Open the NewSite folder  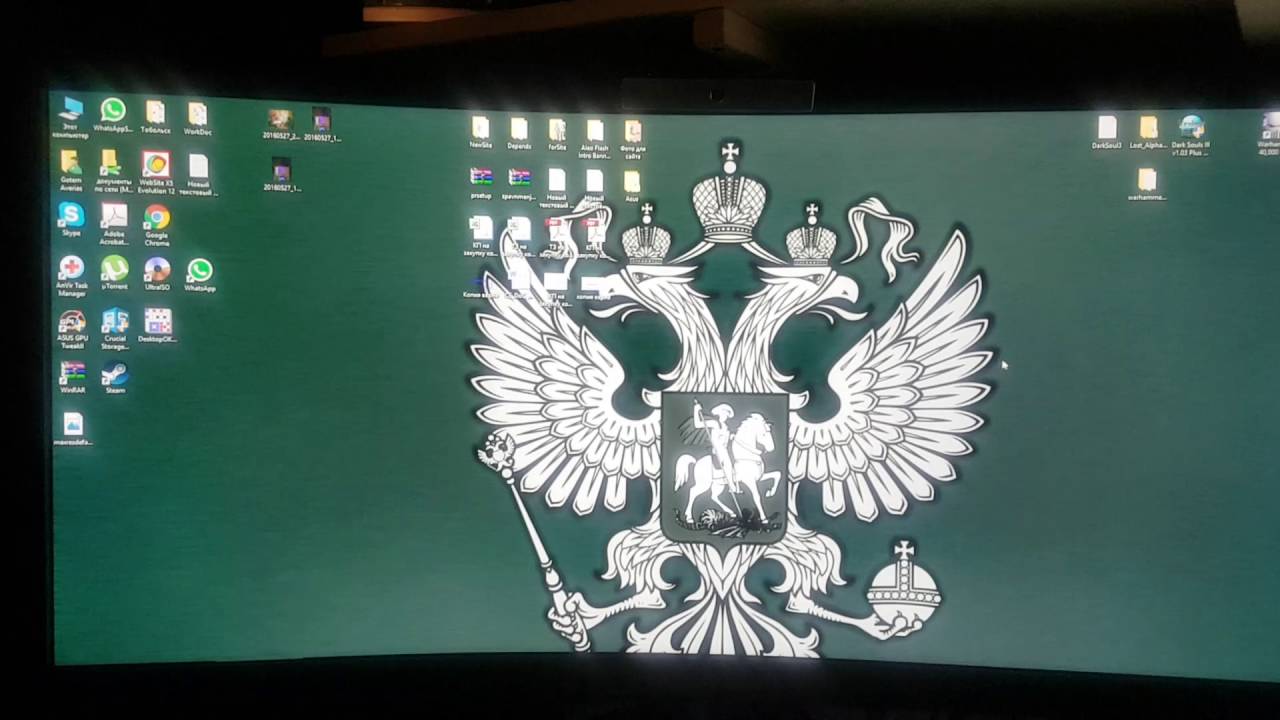click(481, 133)
